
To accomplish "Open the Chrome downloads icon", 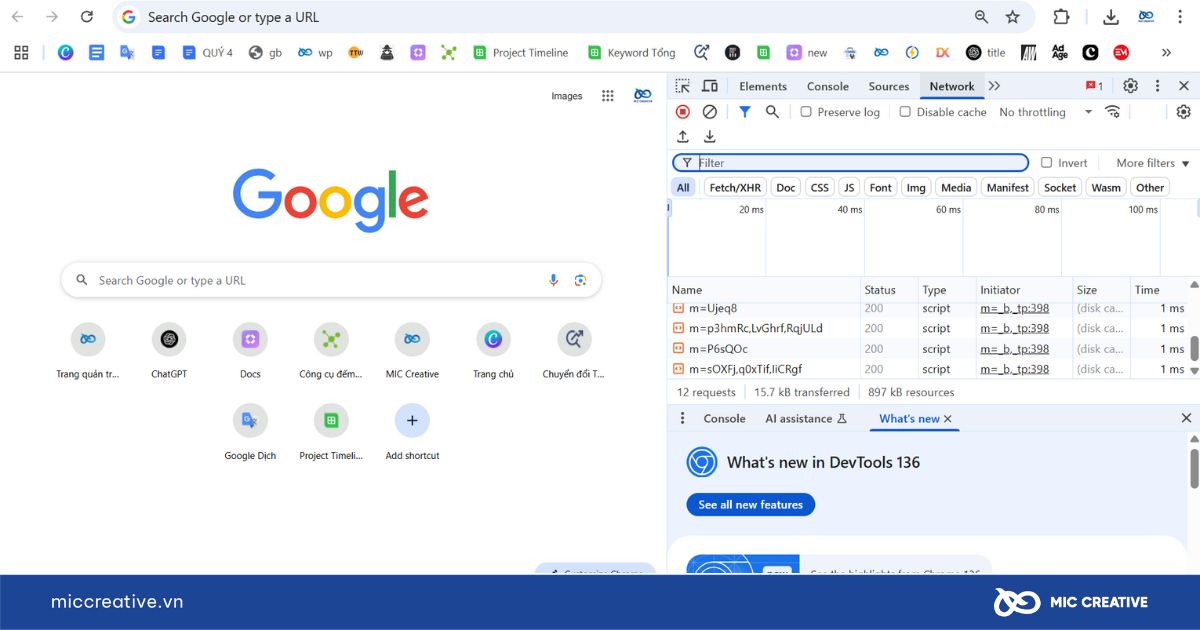I will coord(1111,17).
